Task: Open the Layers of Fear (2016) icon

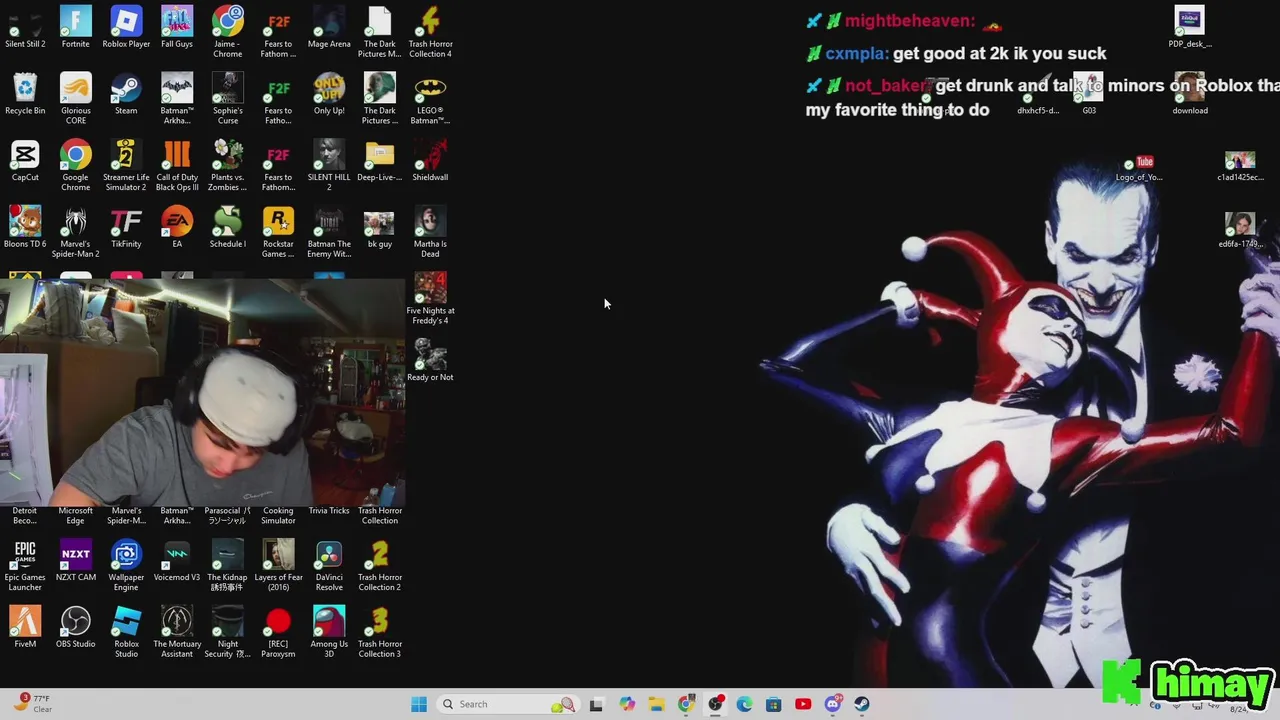Action: [278, 566]
